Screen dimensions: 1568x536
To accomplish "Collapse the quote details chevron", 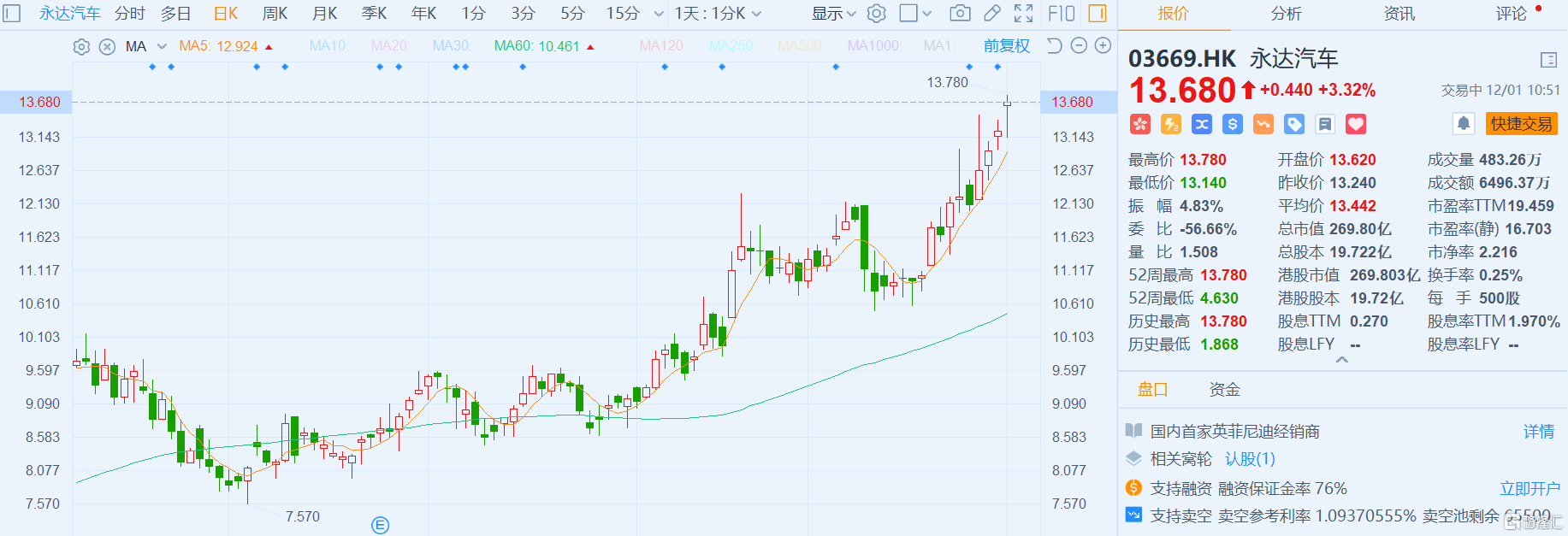I will click(x=1342, y=360).
